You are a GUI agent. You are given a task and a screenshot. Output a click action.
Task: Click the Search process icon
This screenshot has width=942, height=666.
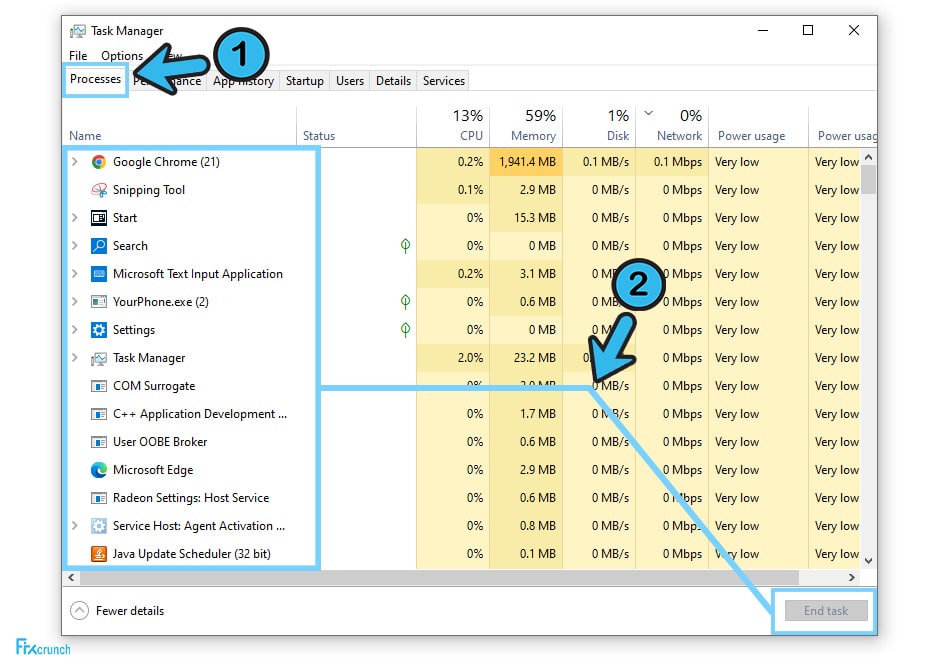99,246
